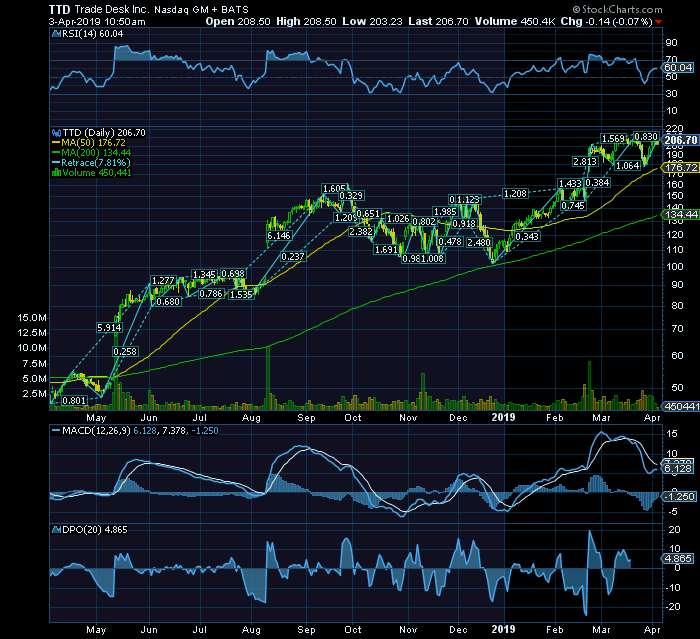Click the 134.44 MA(200) axis tag
The height and width of the screenshot is (639, 700).
click(681, 215)
